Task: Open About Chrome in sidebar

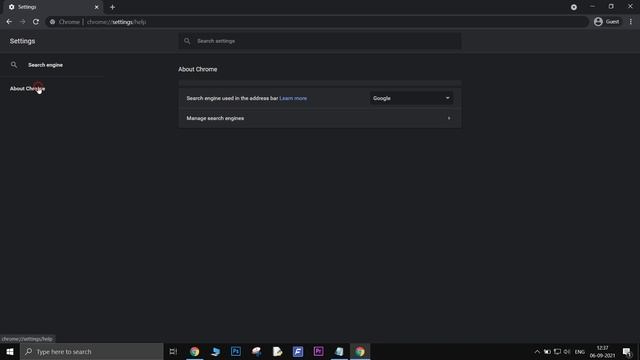Action: pos(27,89)
